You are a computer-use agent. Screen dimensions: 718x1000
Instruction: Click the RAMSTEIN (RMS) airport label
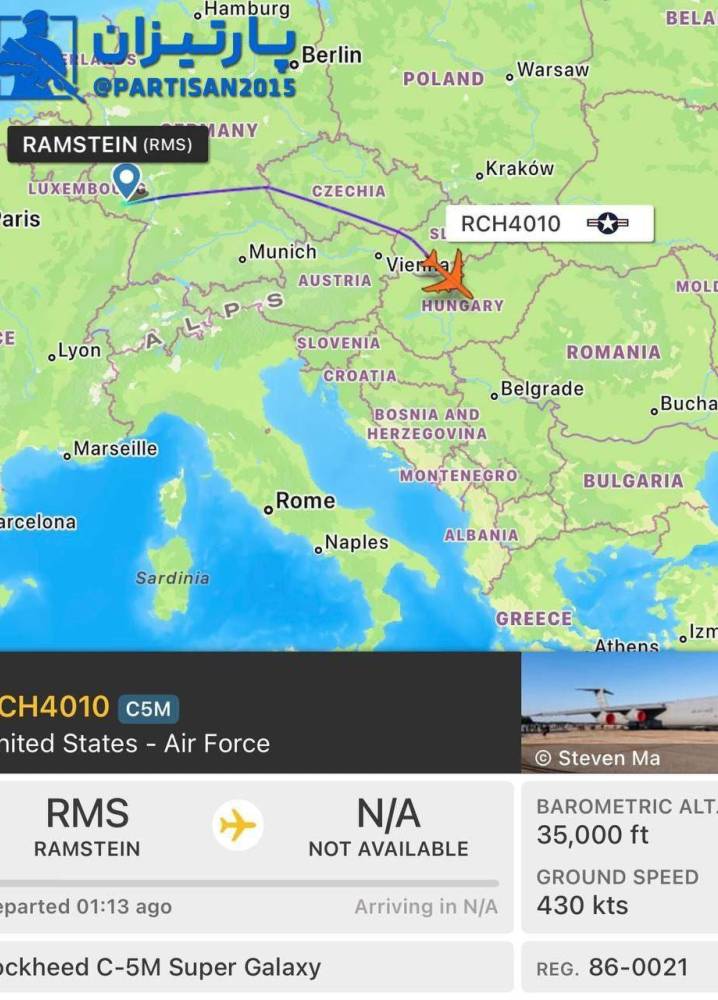[108, 145]
